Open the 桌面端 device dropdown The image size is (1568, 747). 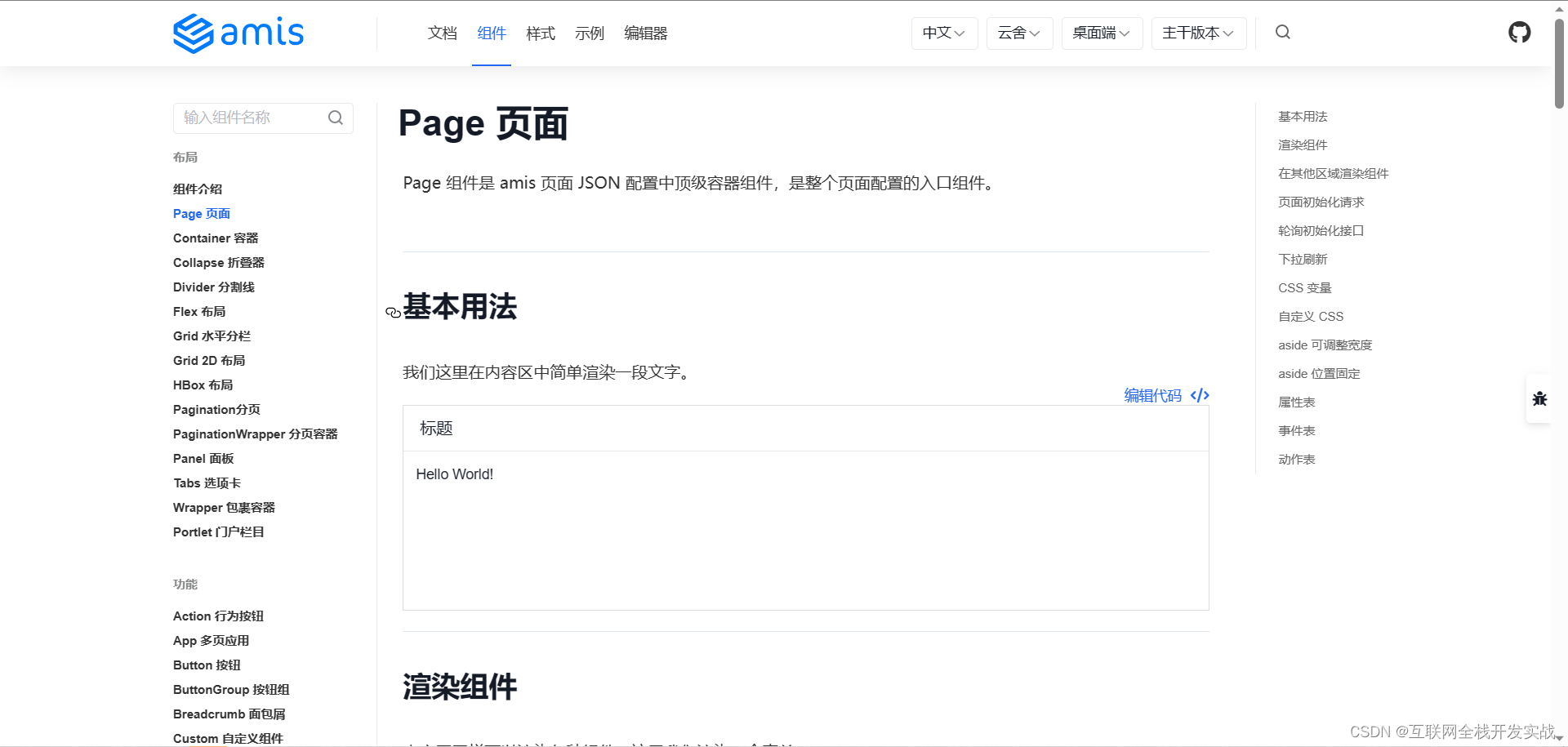[1102, 33]
